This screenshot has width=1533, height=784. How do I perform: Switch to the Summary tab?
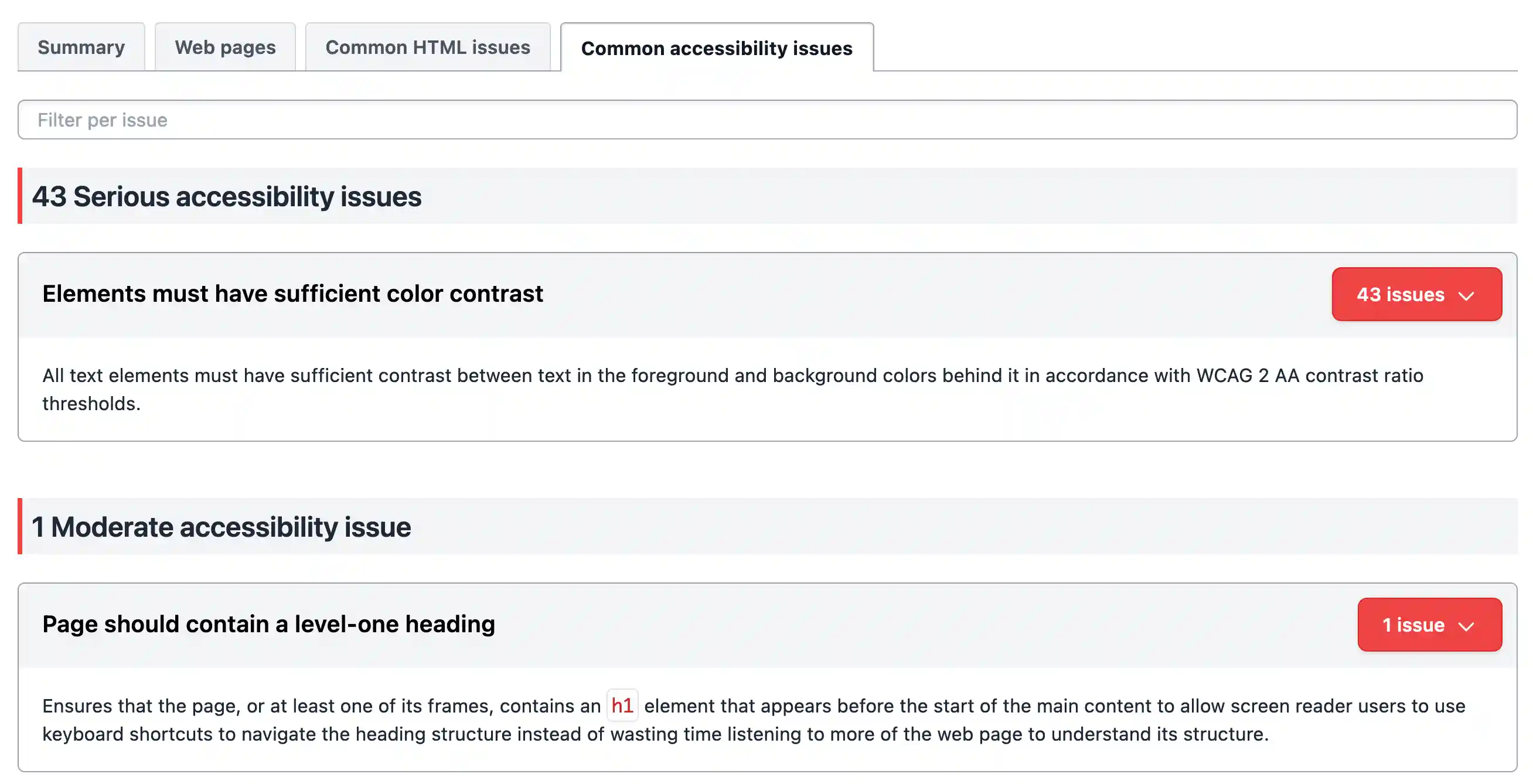point(81,47)
